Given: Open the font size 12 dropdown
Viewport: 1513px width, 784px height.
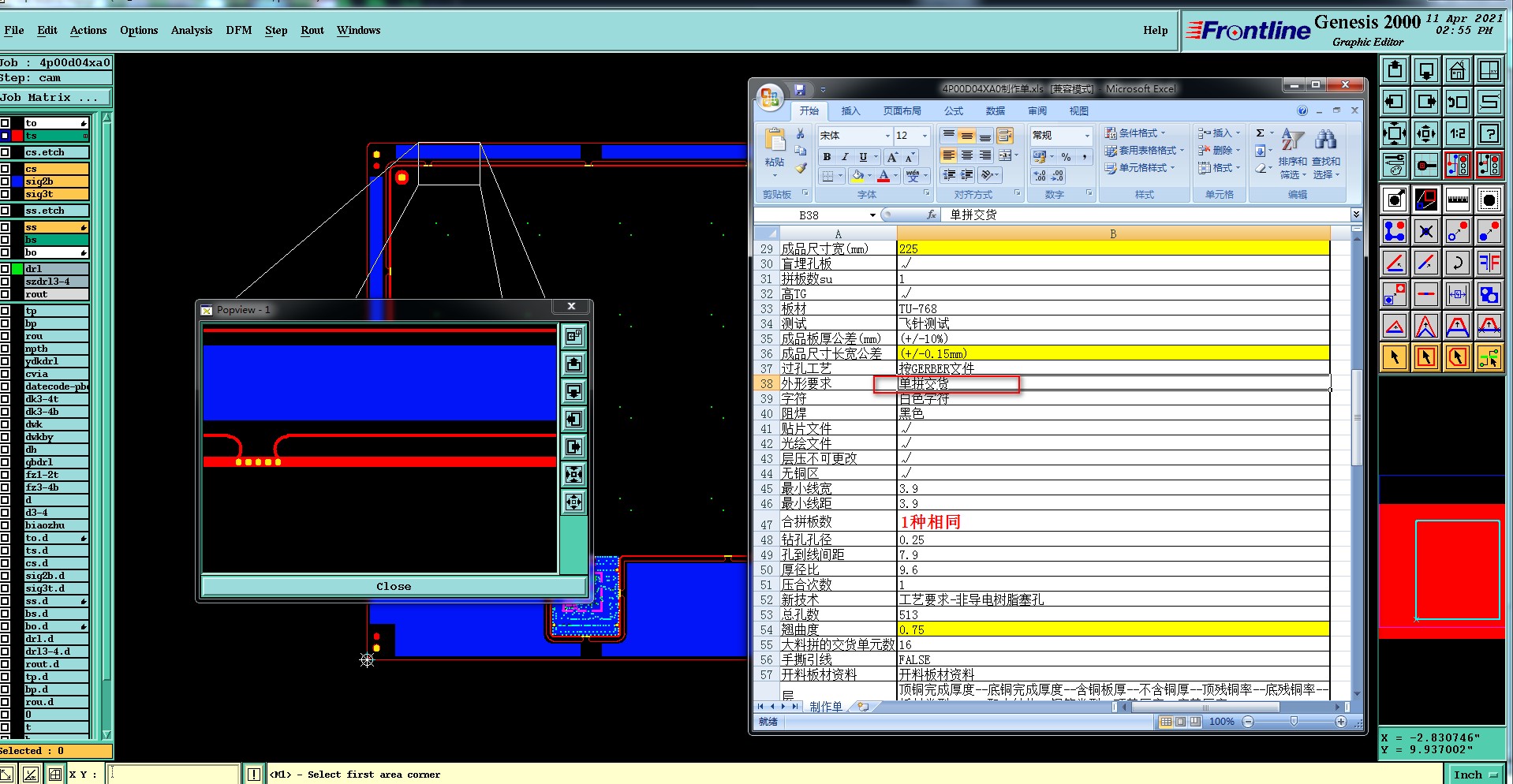Looking at the screenshot, I should coord(925,136).
